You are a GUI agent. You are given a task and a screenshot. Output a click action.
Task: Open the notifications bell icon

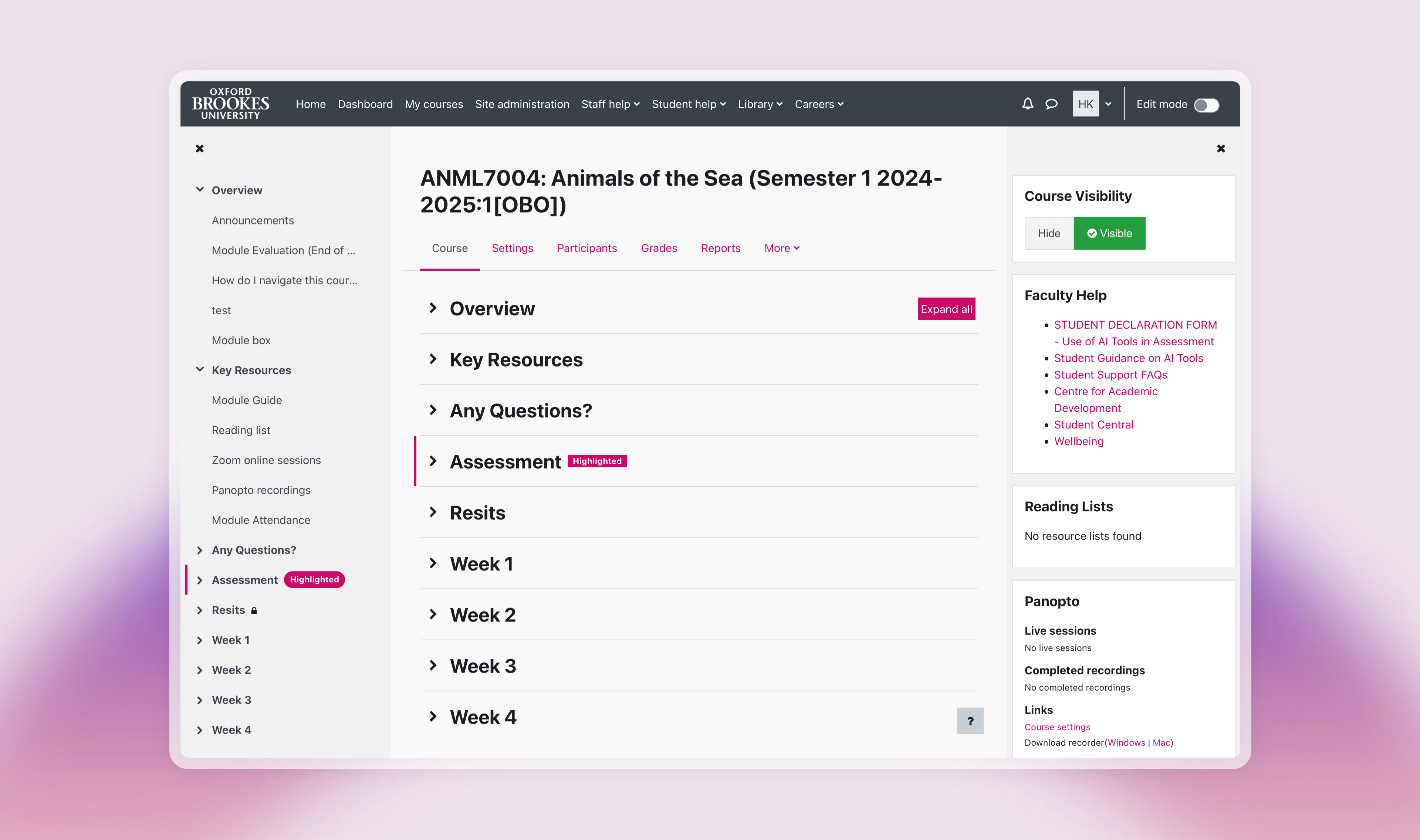1027,104
